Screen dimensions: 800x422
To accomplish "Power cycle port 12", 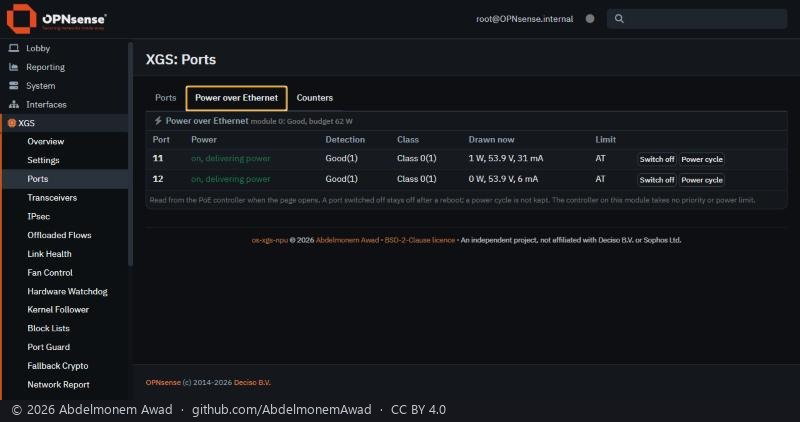I will [x=702, y=180].
